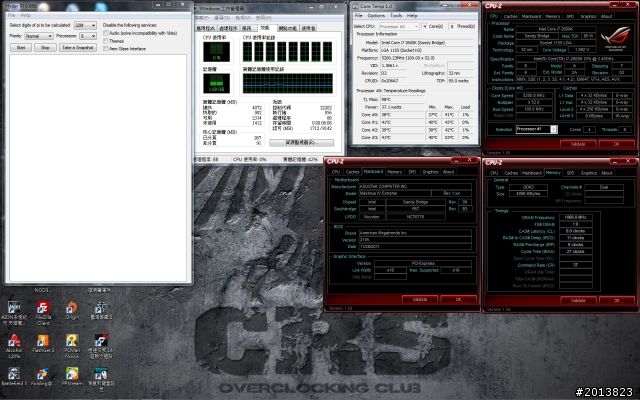This screenshot has height=400, width=640.
Task: Select the 網路功能 tab in Task Manager
Action: tap(288, 28)
